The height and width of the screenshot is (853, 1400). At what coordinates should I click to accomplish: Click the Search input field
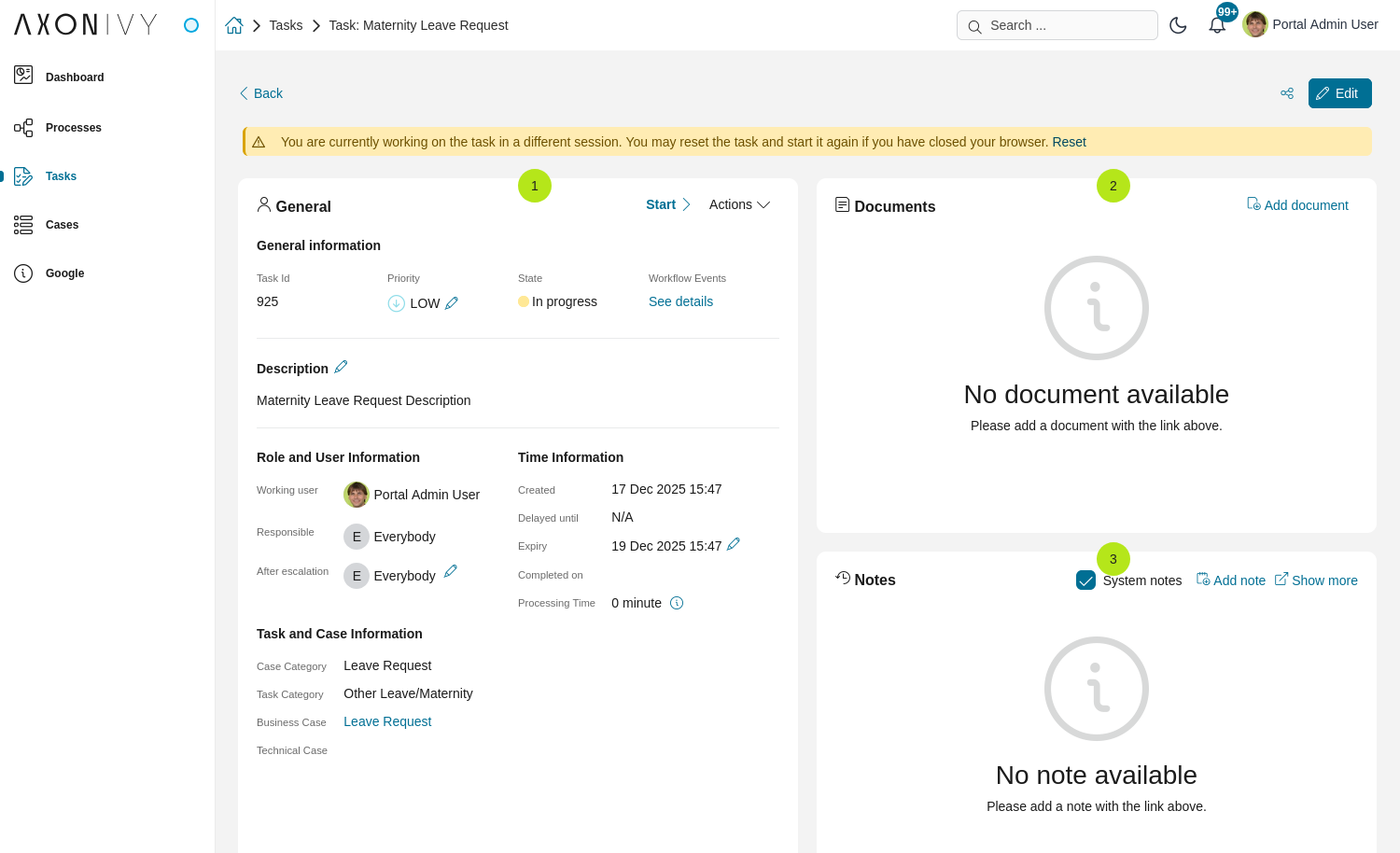pyautogui.click(x=1057, y=25)
